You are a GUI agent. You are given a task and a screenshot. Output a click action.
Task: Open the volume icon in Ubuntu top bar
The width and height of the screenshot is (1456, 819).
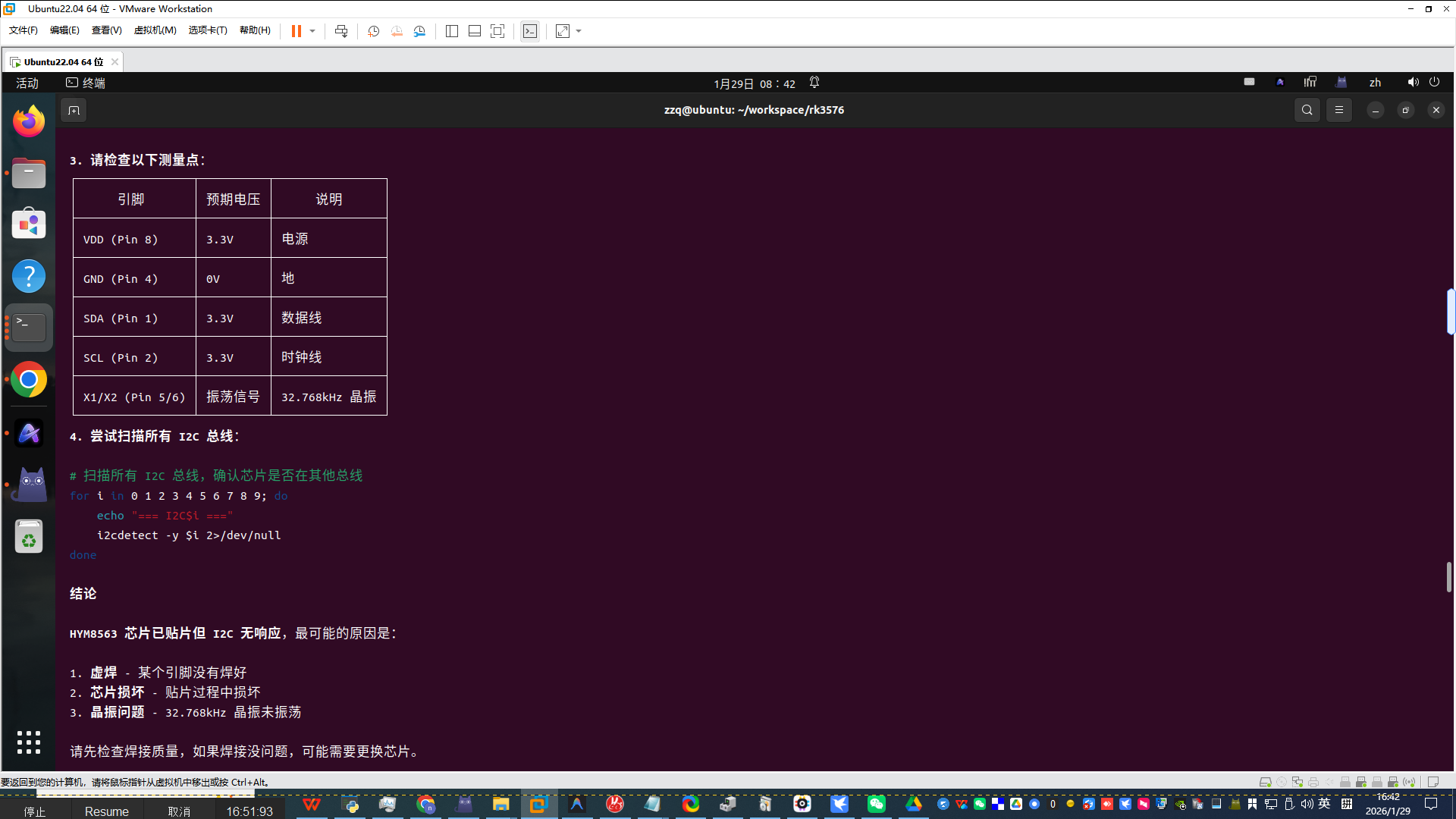[x=1413, y=83]
